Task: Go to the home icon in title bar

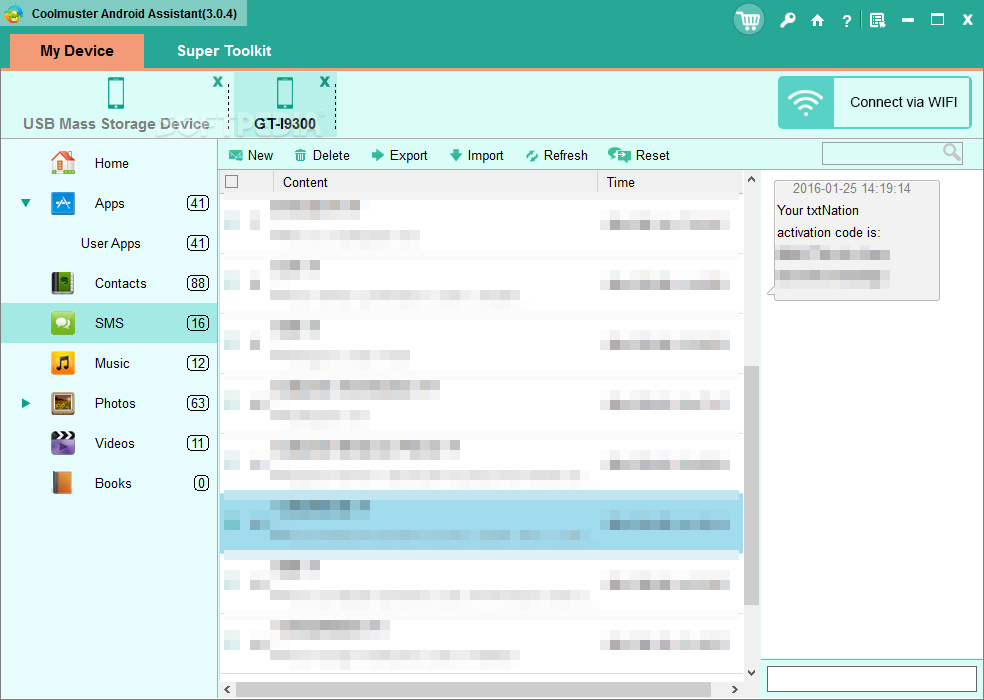Action: (x=817, y=21)
